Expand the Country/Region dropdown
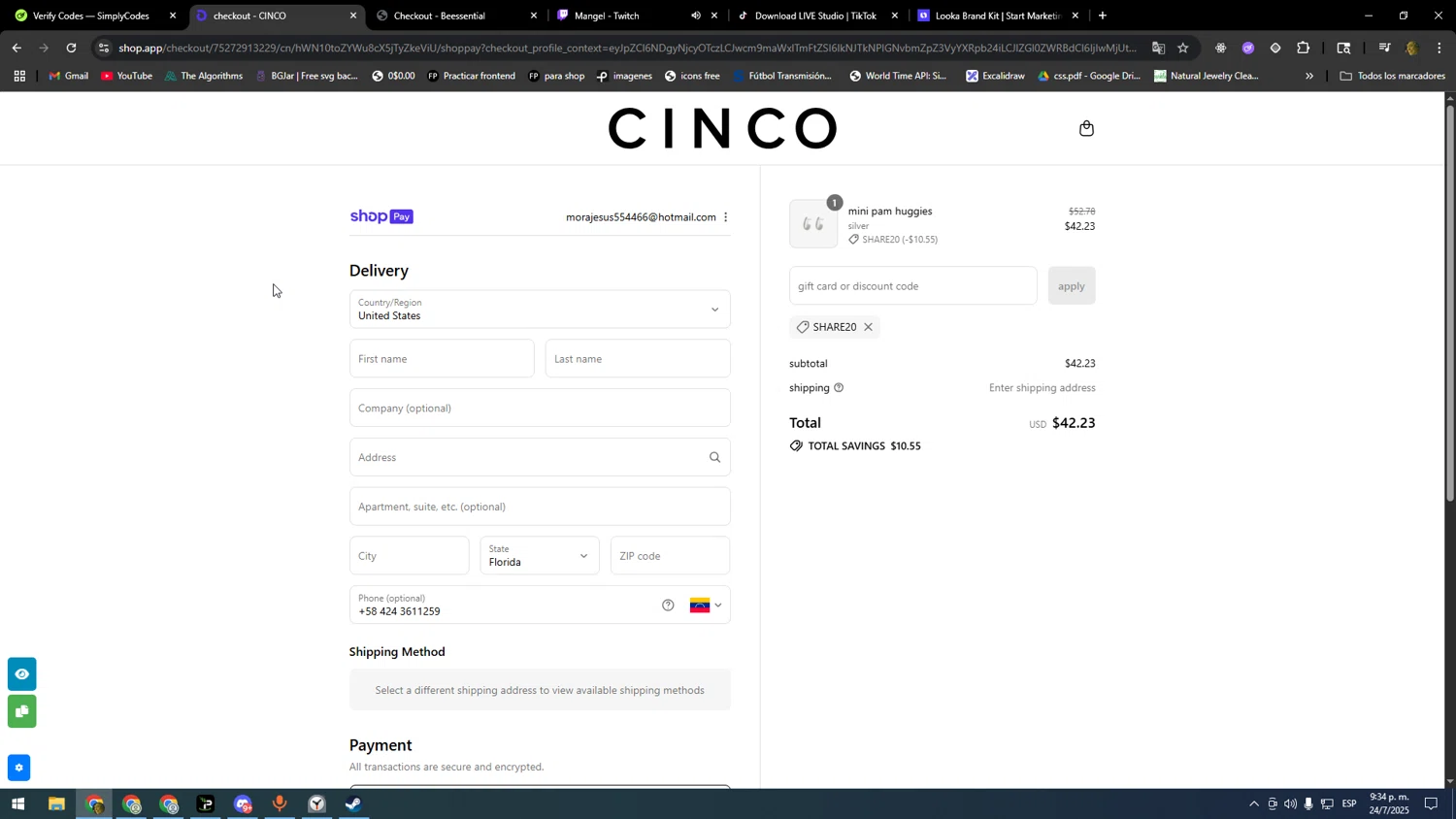1456x819 pixels. 540,310
